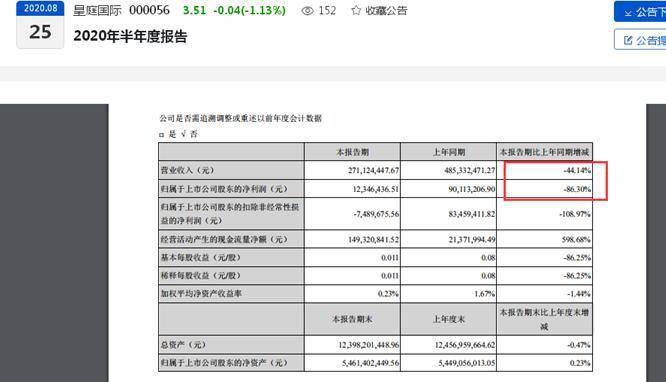Click the value 90,113,206.90
The height and width of the screenshot is (382, 666).
click(472, 189)
